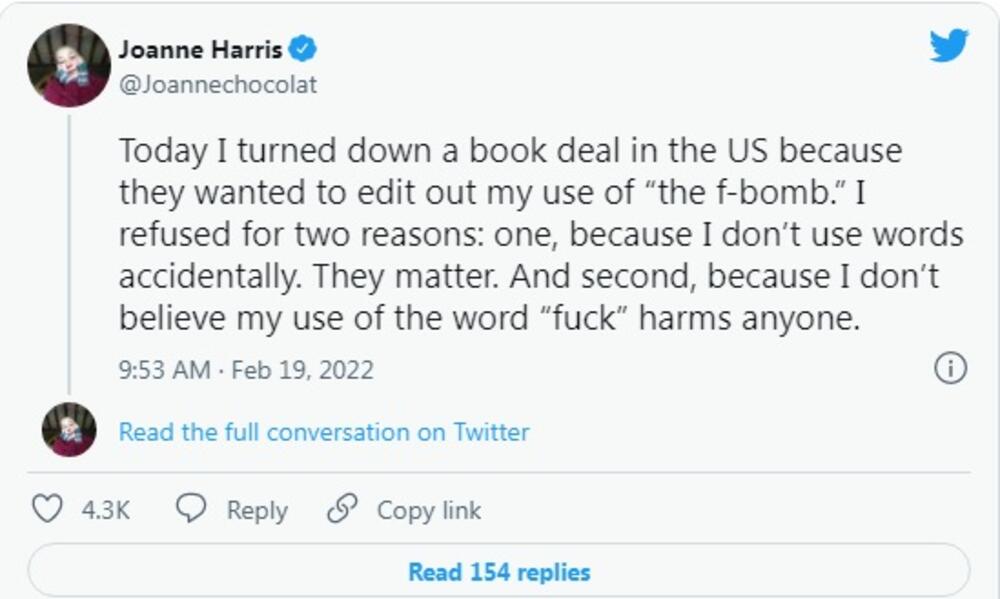This screenshot has width=1000, height=599.
Task: Click the Twitter bird logo
Action: click(948, 46)
